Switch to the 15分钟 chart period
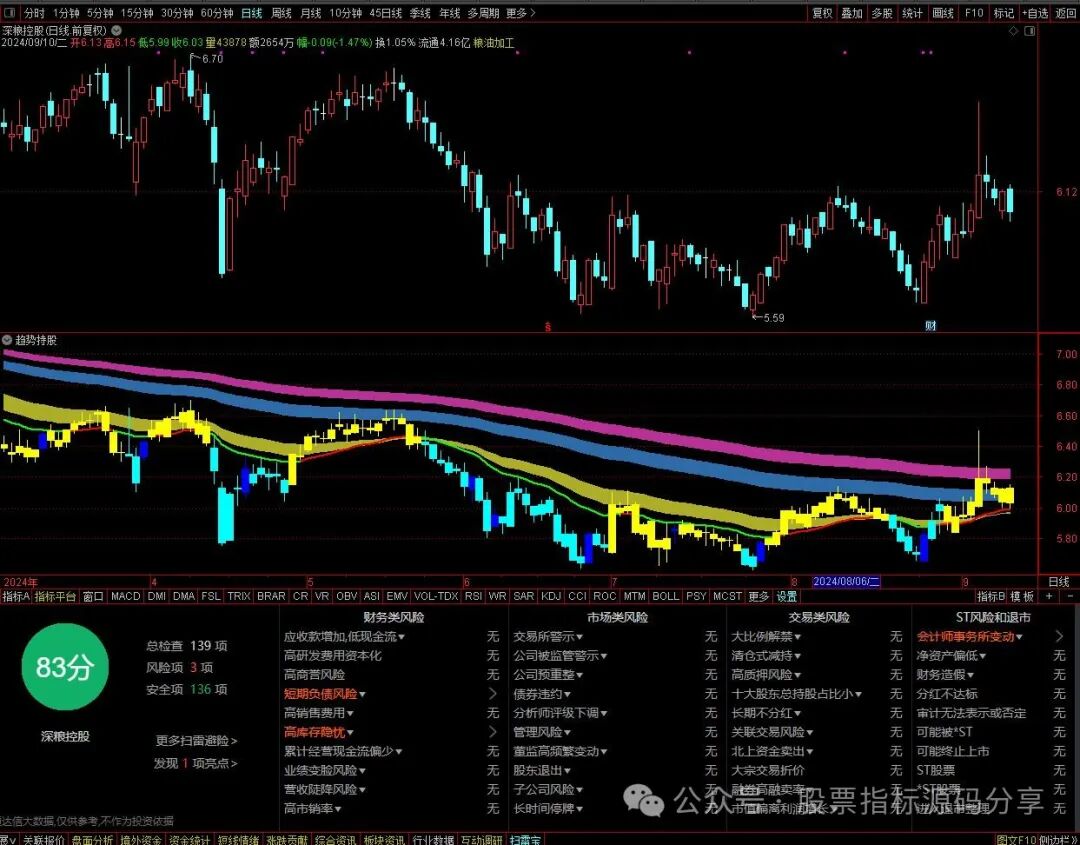Image resolution: width=1080 pixels, height=845 pixels. pyautogui.click(x=136, y=13)
